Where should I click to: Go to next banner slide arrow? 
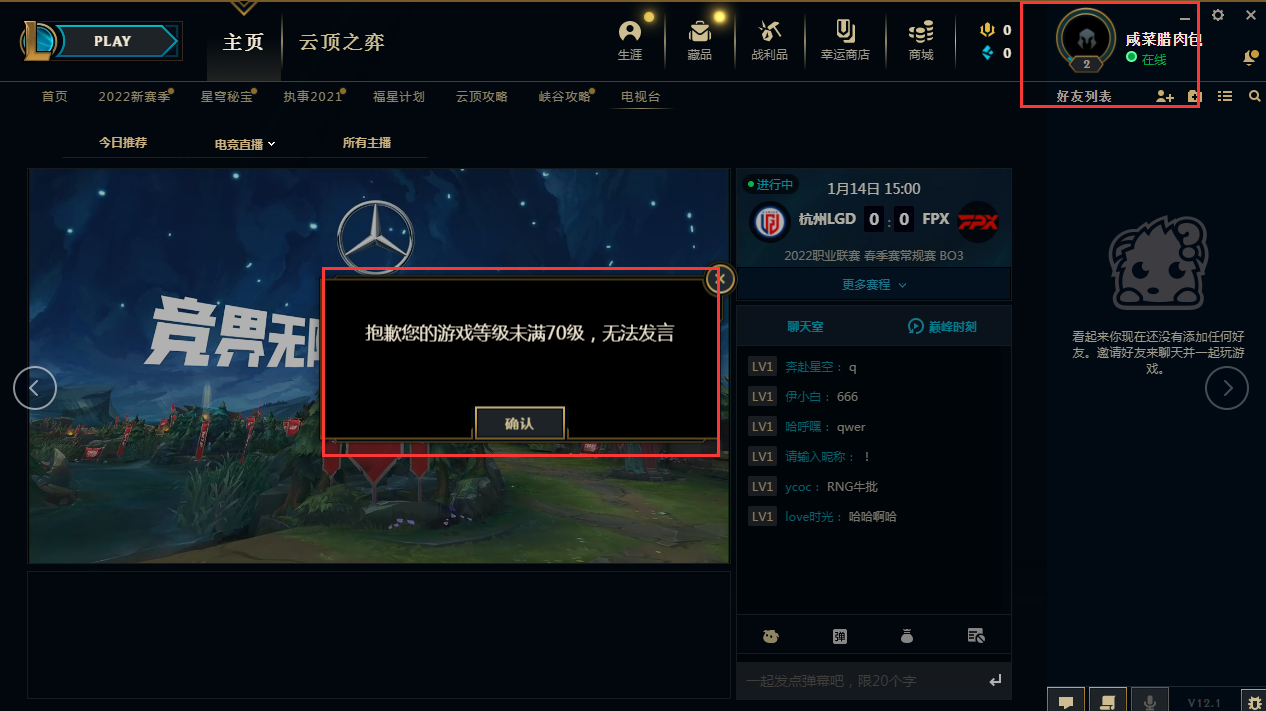click(x=1227, y=388)
